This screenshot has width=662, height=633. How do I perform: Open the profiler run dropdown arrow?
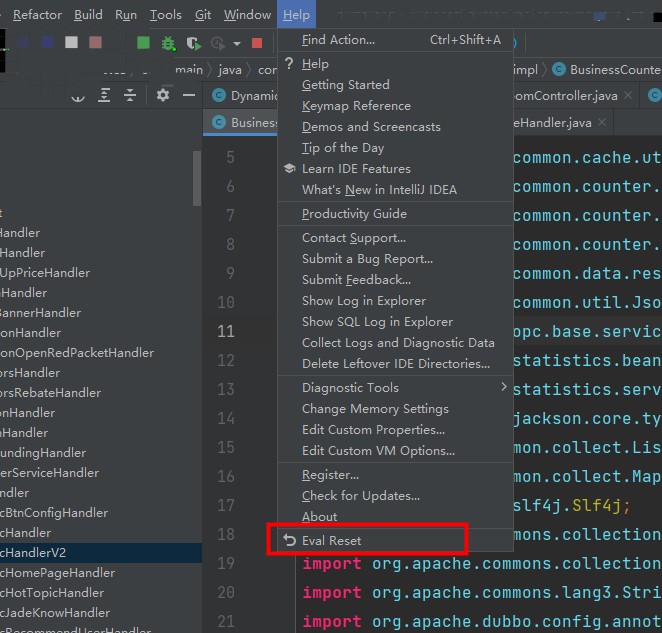click(x=237, y=43)
